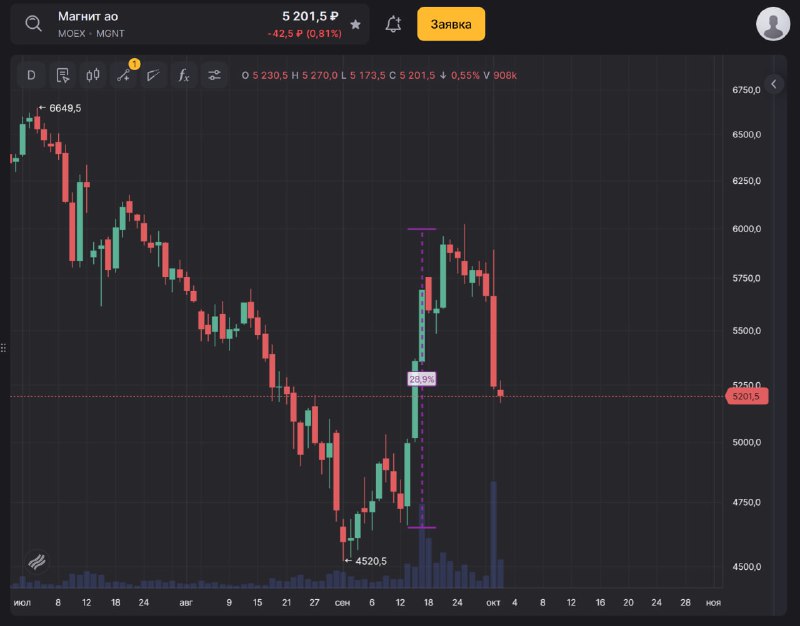800x626 pixels.
Task: Open the fx indicators menu
Action: tap(184, 76)
